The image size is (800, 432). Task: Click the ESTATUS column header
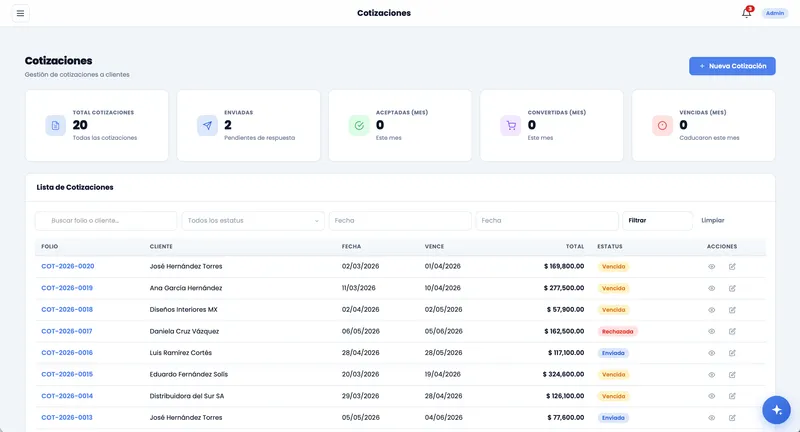point(610,246)
